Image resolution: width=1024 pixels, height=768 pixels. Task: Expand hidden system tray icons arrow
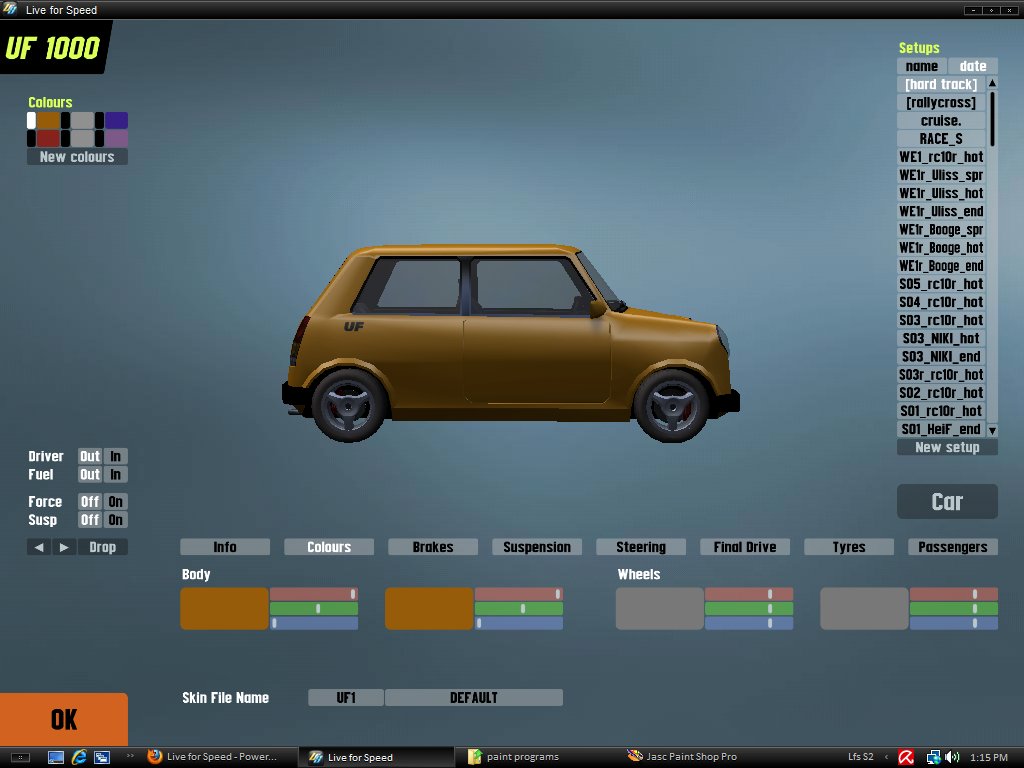(x=886, y=756)
